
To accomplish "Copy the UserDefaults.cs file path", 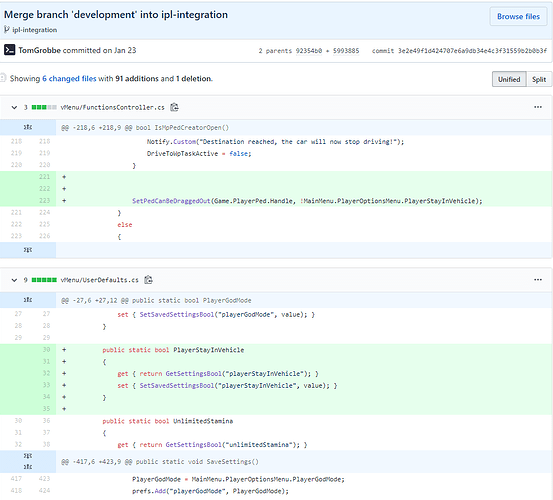I will tap(148, 280).
